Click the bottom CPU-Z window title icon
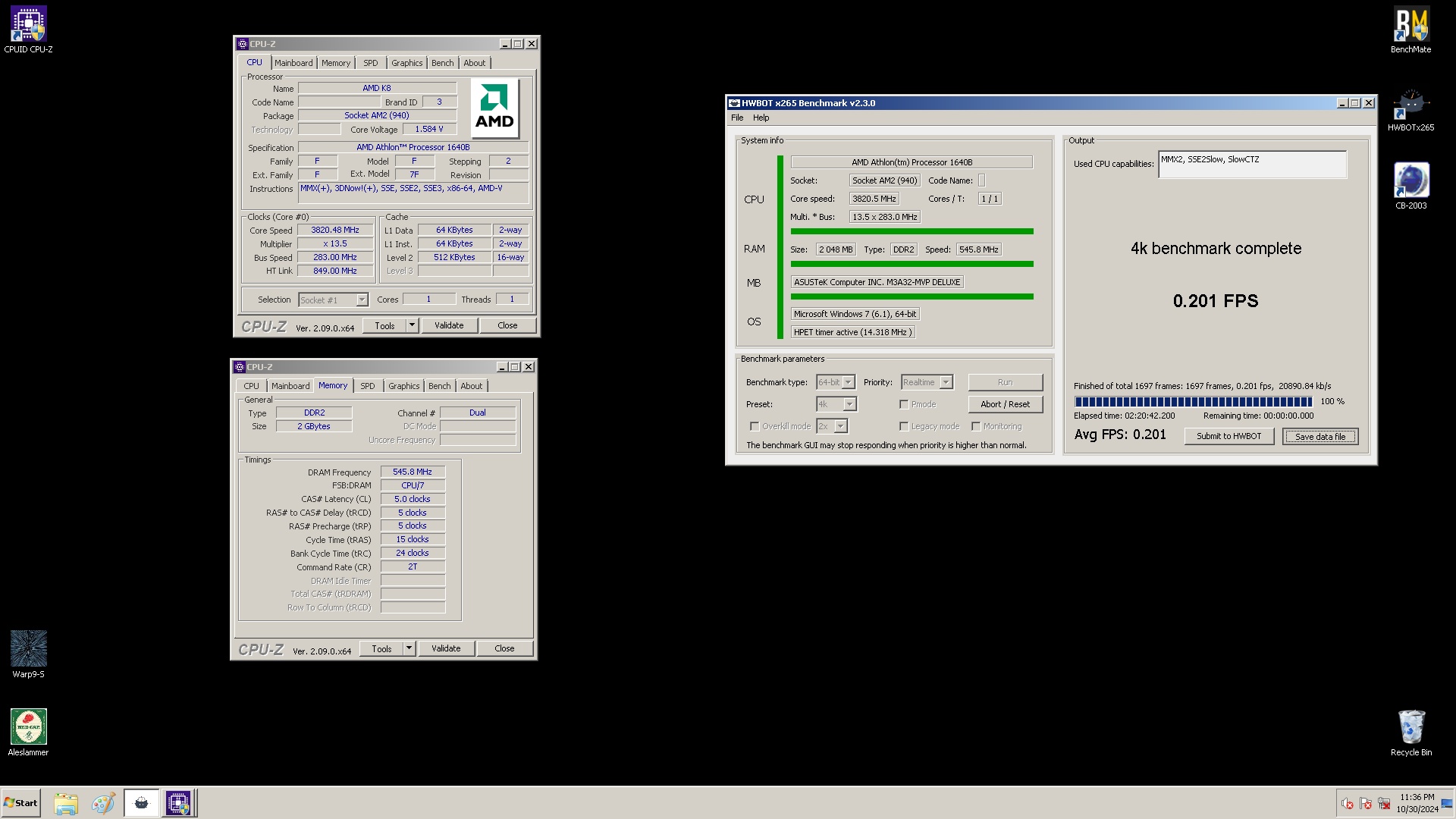1456x819 pixels. coord(240,367)
